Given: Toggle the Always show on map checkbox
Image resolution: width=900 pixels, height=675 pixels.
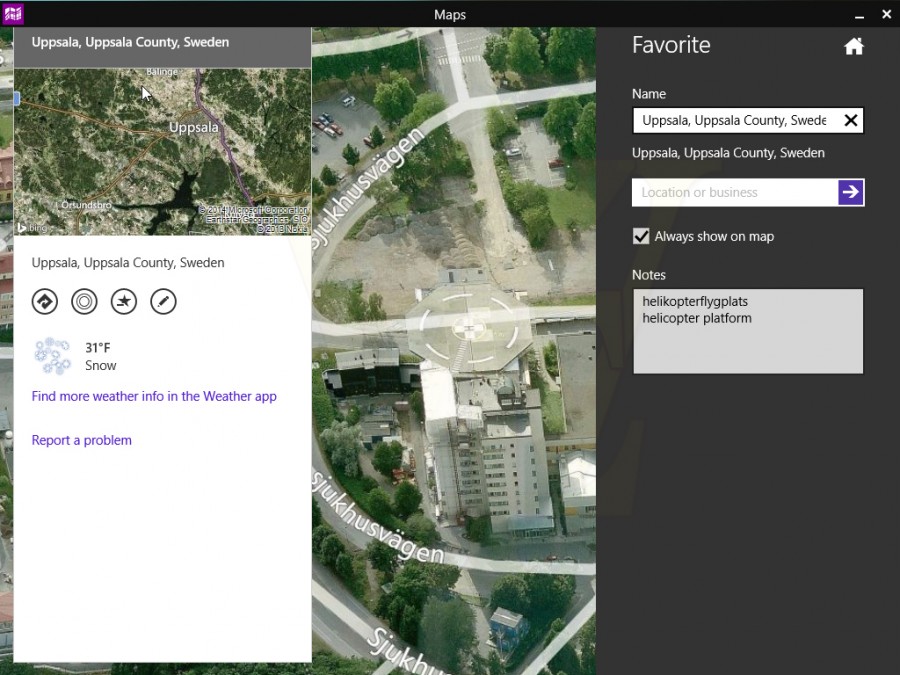Looking at the screenshot, I should click(641, 236).
